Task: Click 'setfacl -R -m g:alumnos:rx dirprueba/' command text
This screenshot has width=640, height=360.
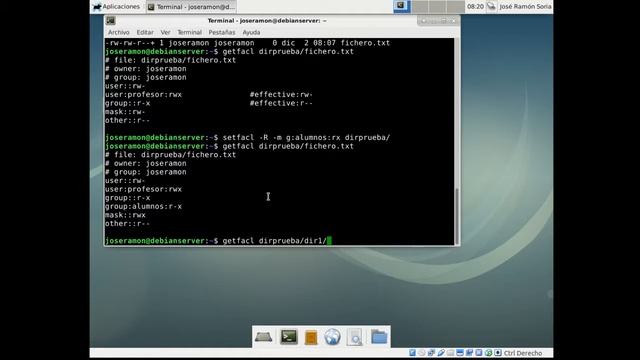Action: 306,138
